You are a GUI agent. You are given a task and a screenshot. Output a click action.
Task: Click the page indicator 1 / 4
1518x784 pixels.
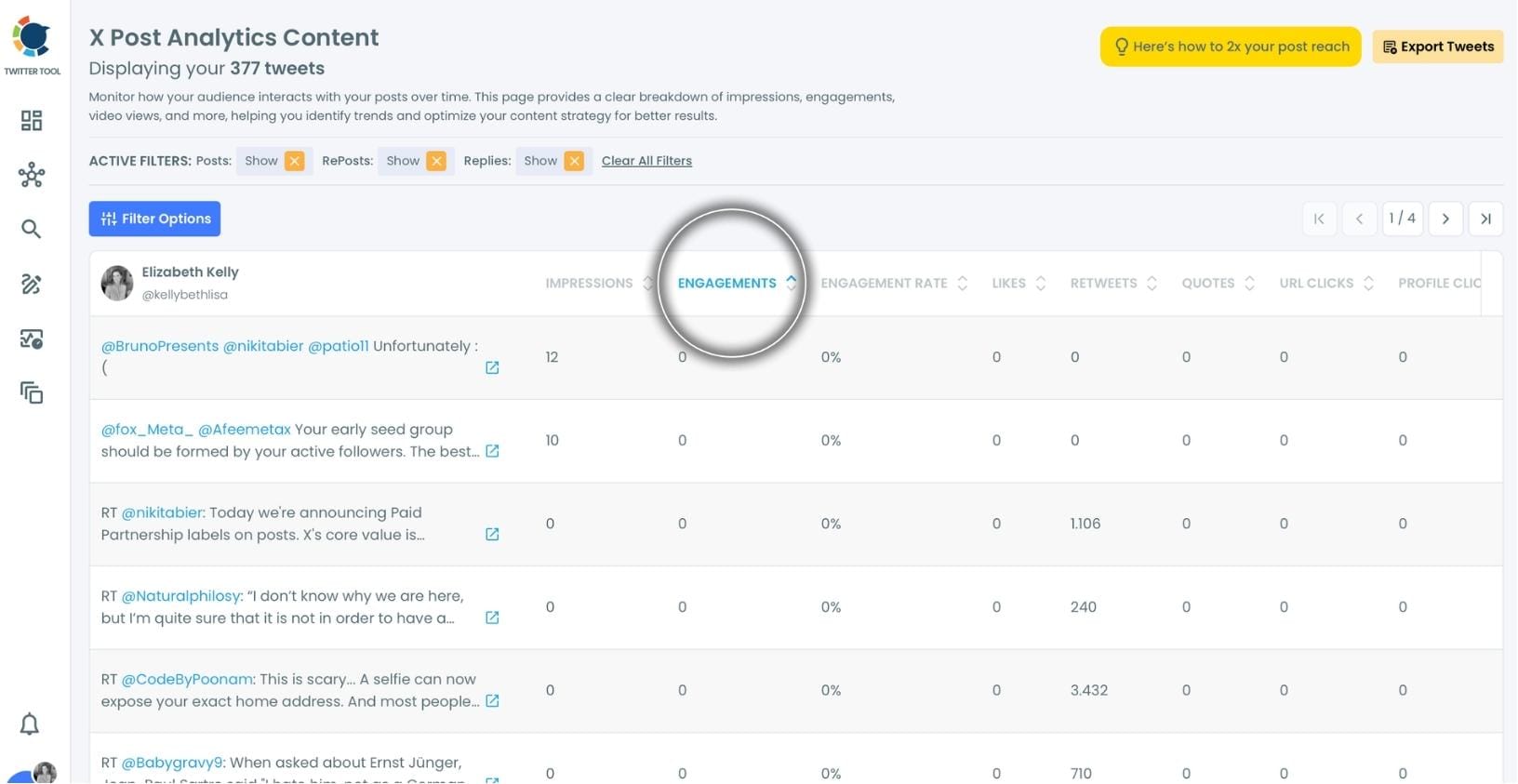(1403, 219)
